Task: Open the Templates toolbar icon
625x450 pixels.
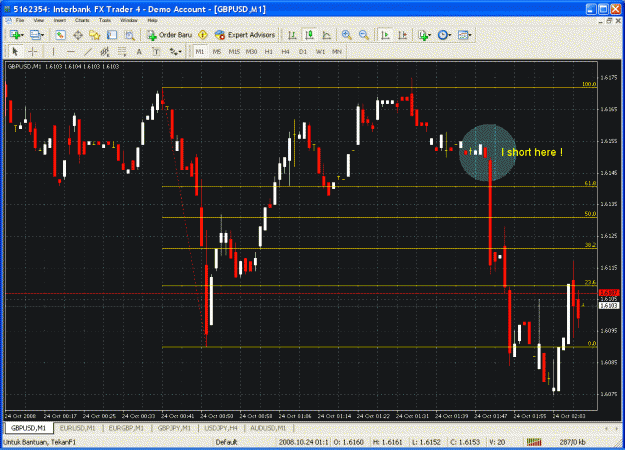Action: (462, 35)
